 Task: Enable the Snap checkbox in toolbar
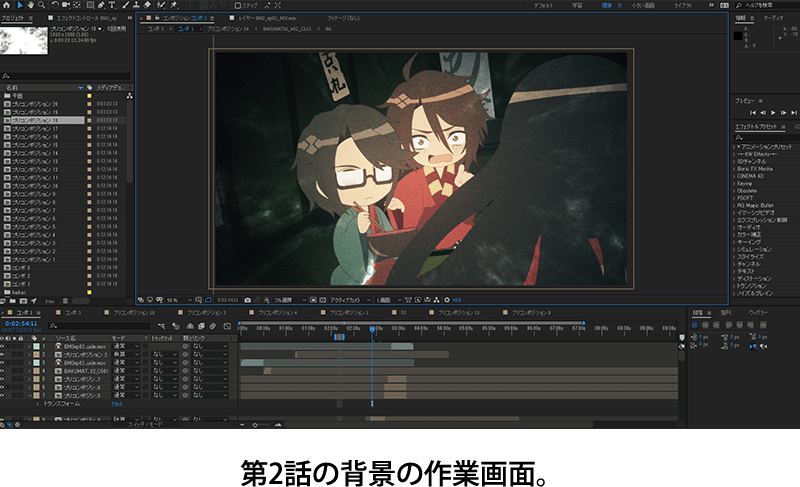238,5
